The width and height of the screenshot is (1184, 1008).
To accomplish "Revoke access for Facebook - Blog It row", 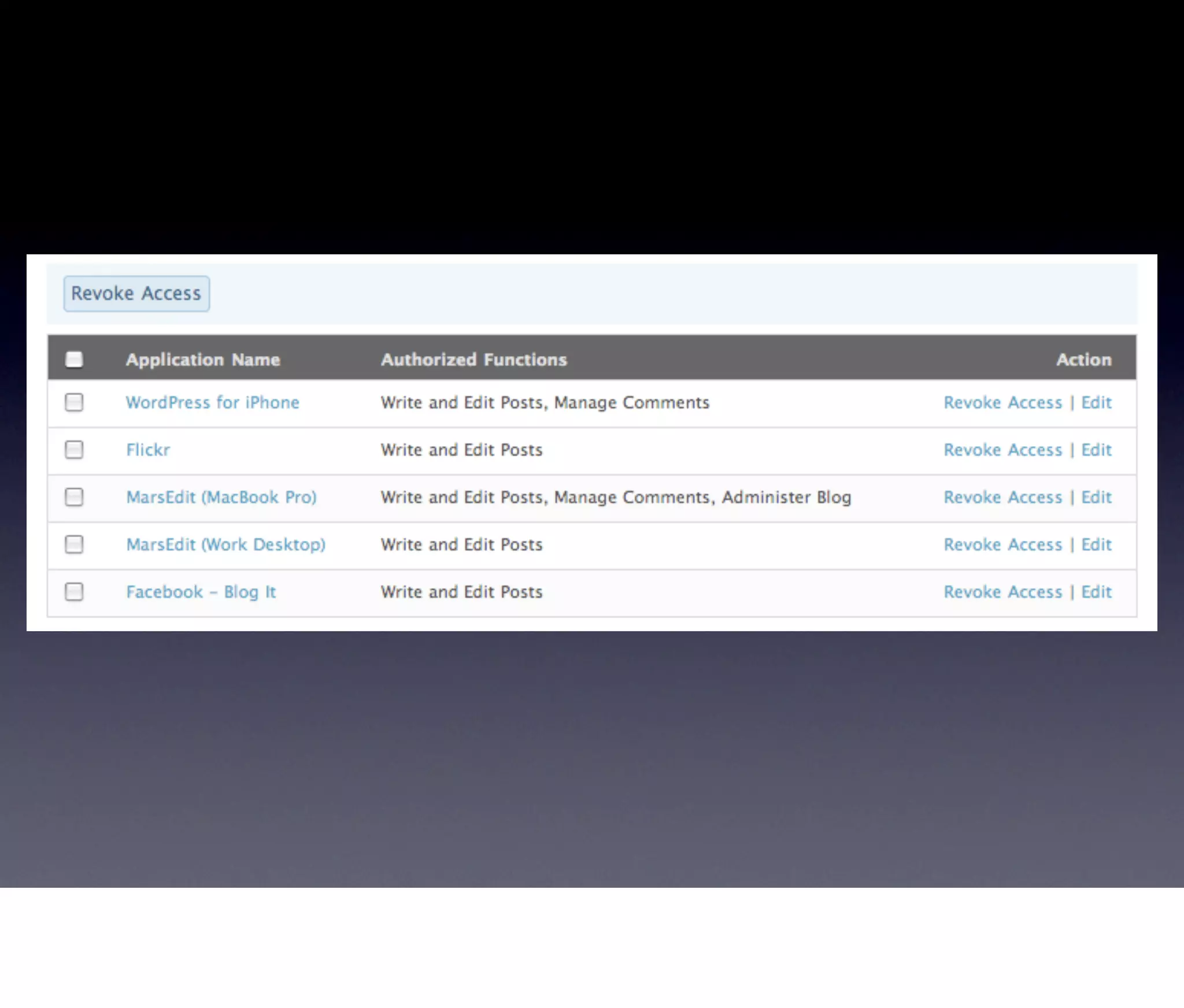I will pos(1002,592).
